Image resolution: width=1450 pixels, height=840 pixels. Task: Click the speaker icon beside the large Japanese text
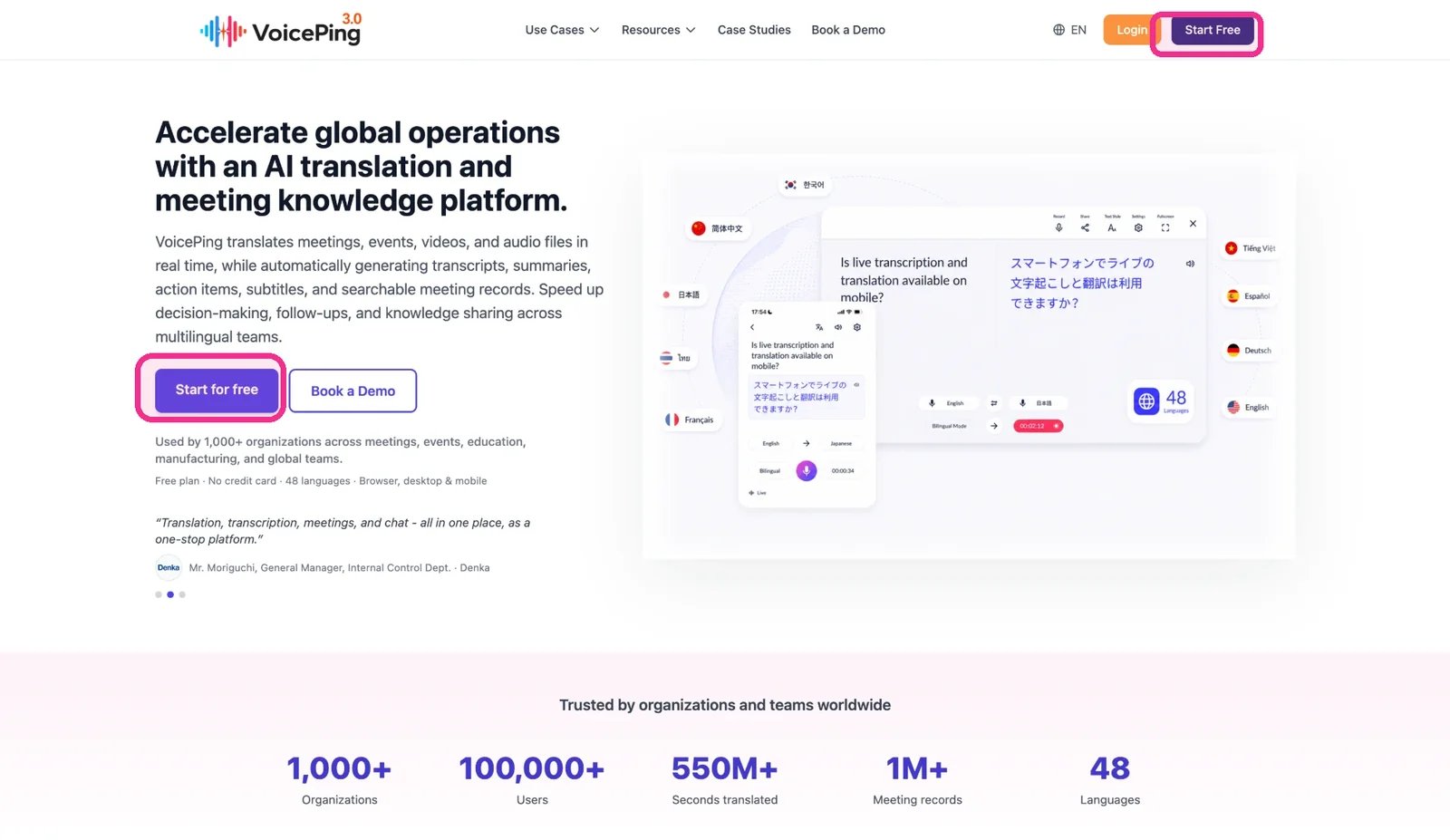(1190, 264)
